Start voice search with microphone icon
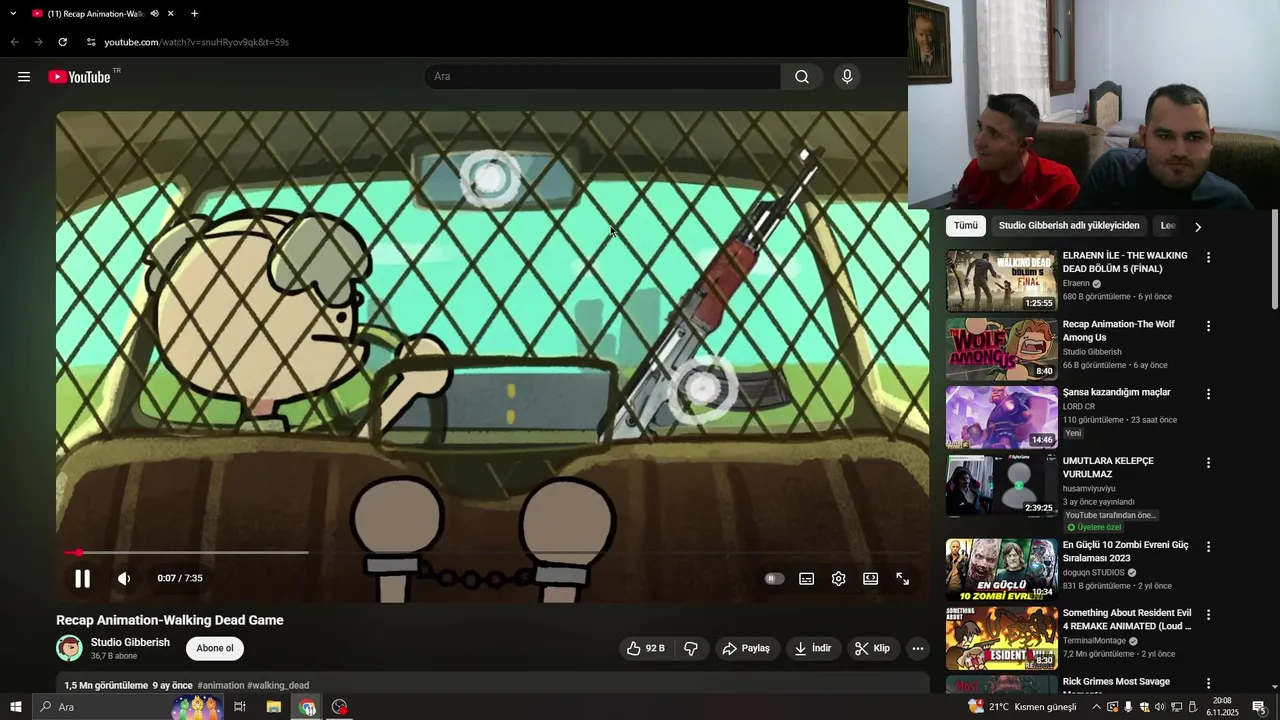 [847, 77]
